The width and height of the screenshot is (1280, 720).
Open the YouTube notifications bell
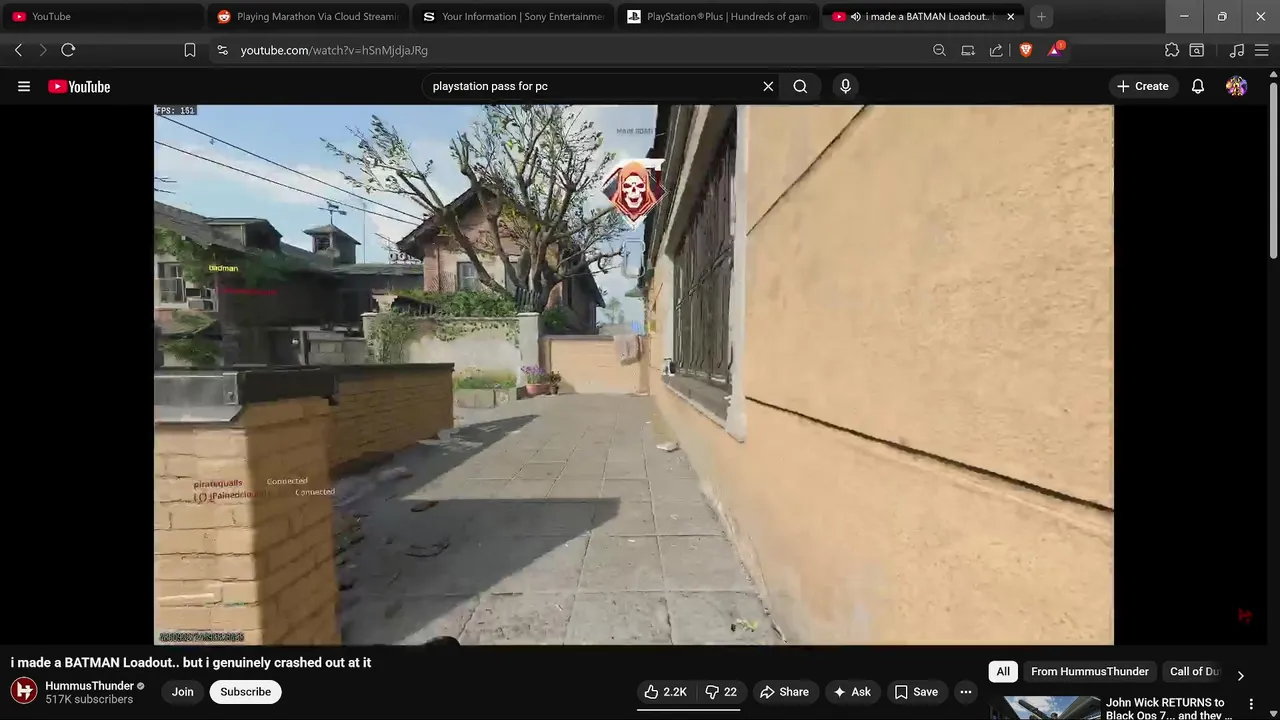[1198, 86]
